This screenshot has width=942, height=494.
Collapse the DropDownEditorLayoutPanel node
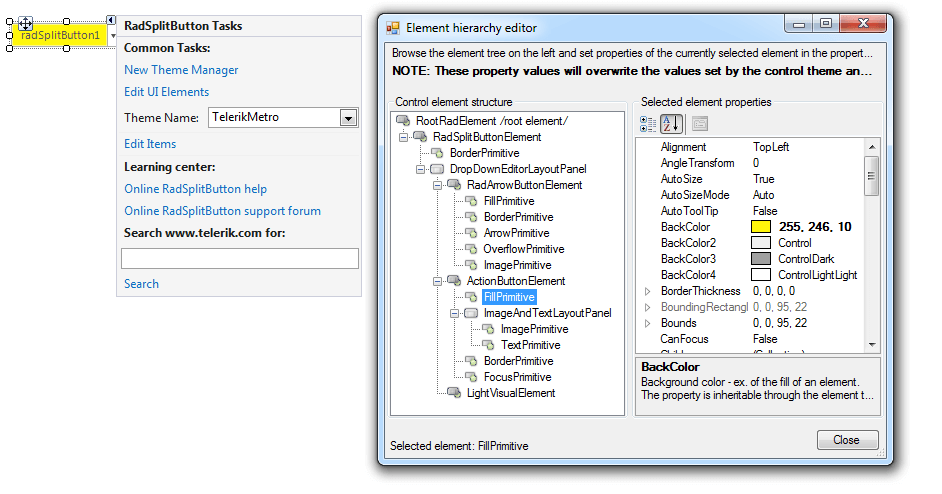point(420,169)
